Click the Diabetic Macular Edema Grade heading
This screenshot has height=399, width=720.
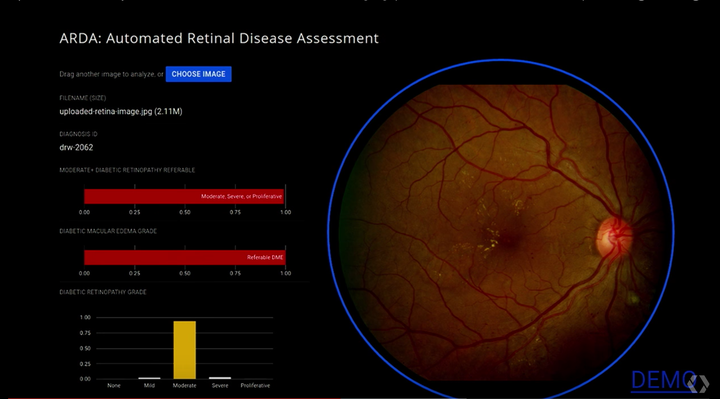click(108, 231)
